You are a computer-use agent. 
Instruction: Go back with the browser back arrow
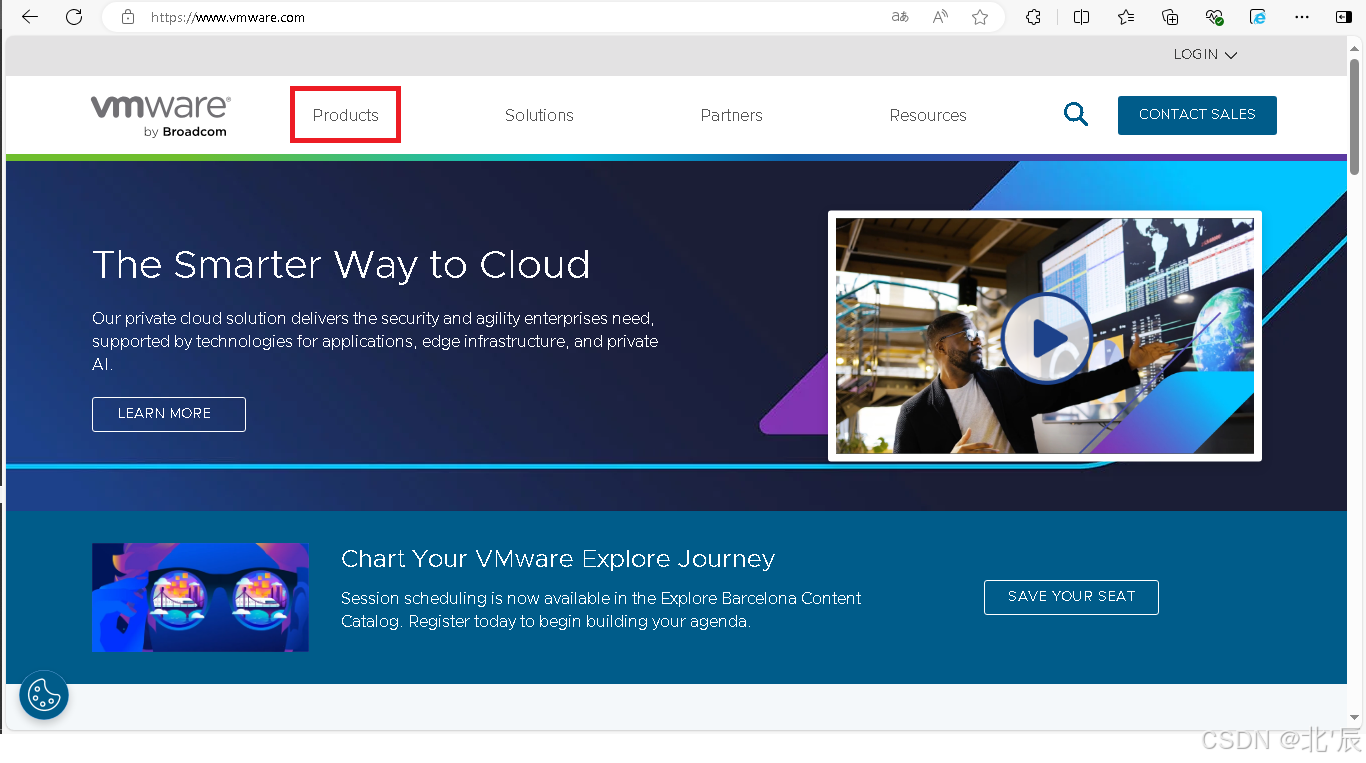click(30, 17)
